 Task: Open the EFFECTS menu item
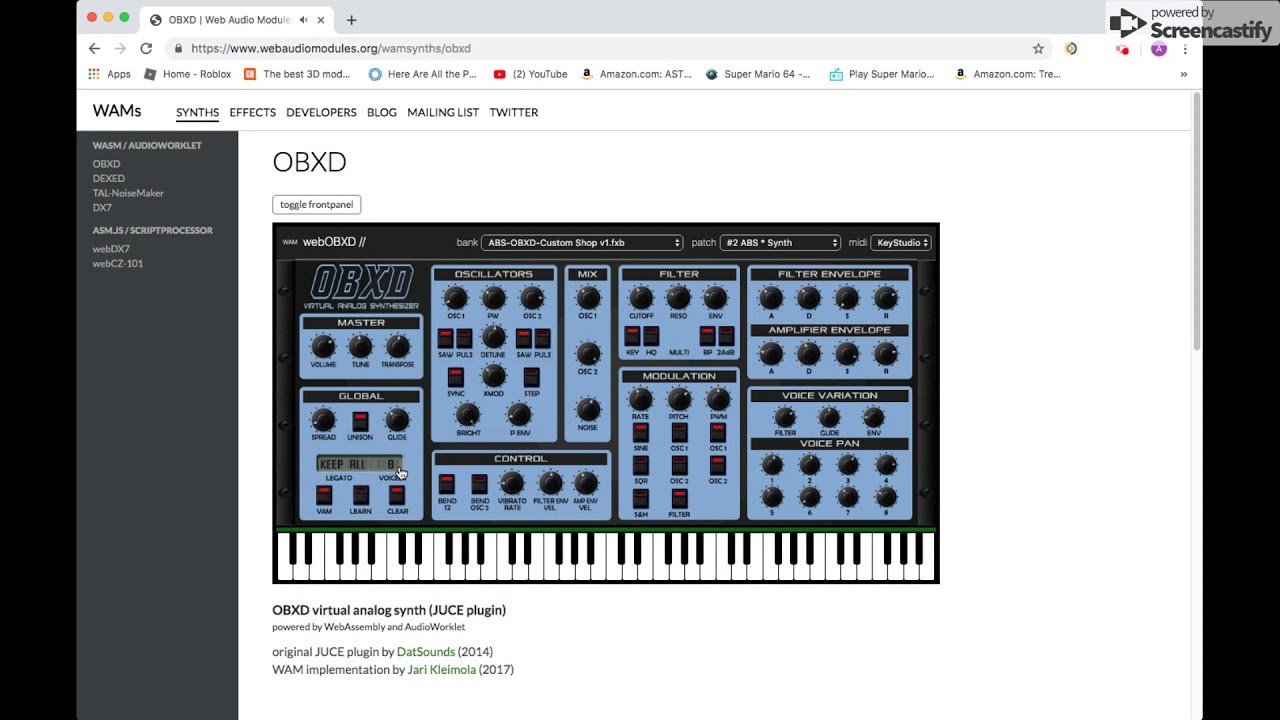pos(253,112)
